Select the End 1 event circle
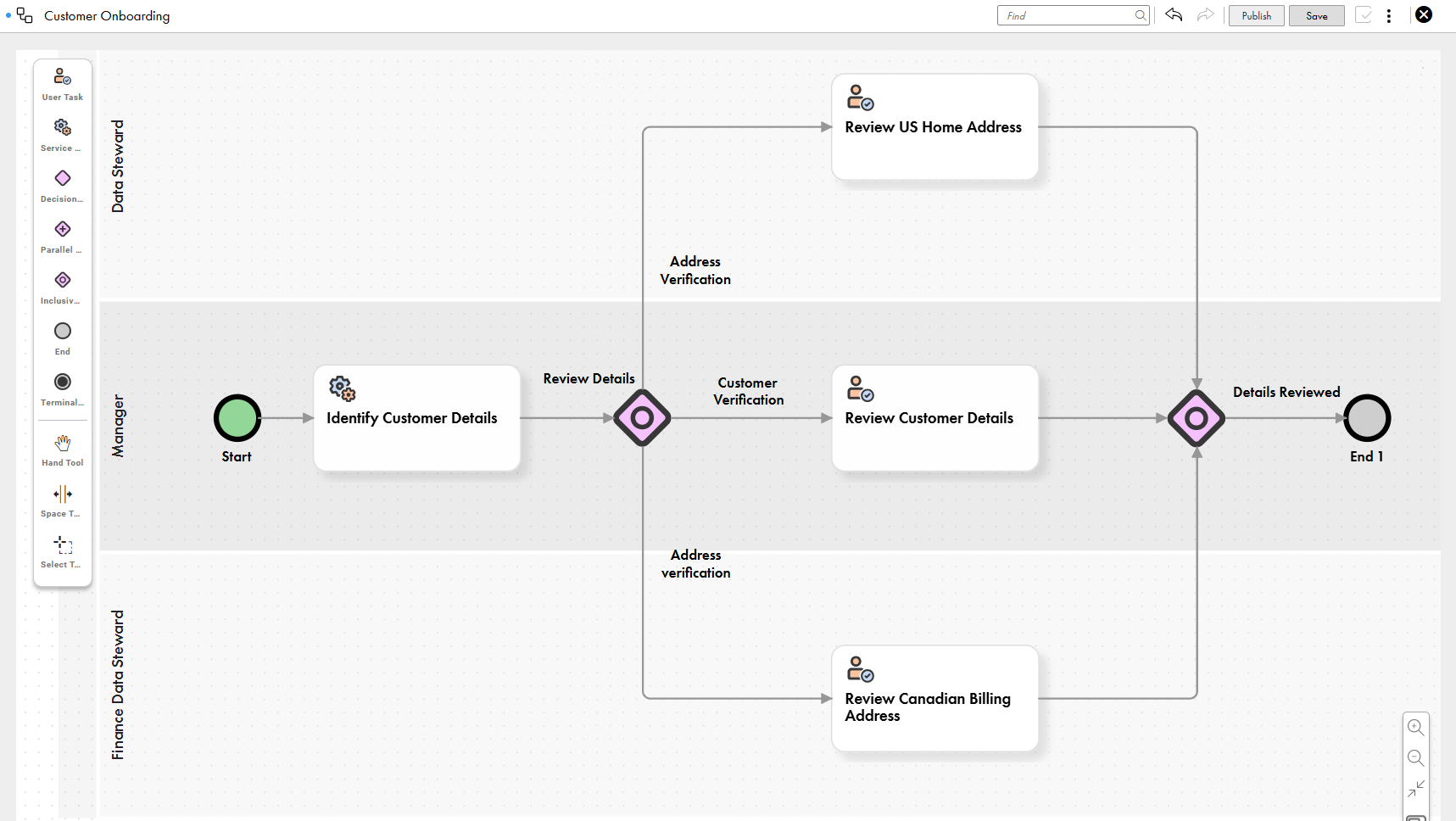Viewport: 1456px width, 821px height. click(1367, 418)
